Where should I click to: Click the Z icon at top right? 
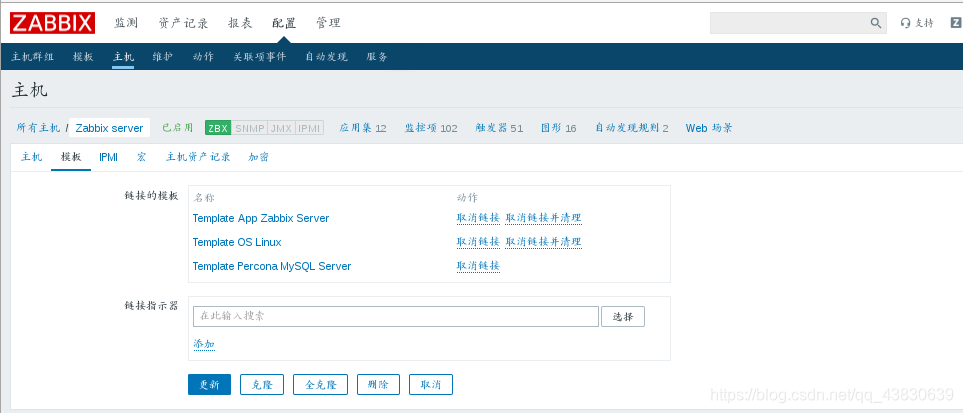click(x=956, y=23)
